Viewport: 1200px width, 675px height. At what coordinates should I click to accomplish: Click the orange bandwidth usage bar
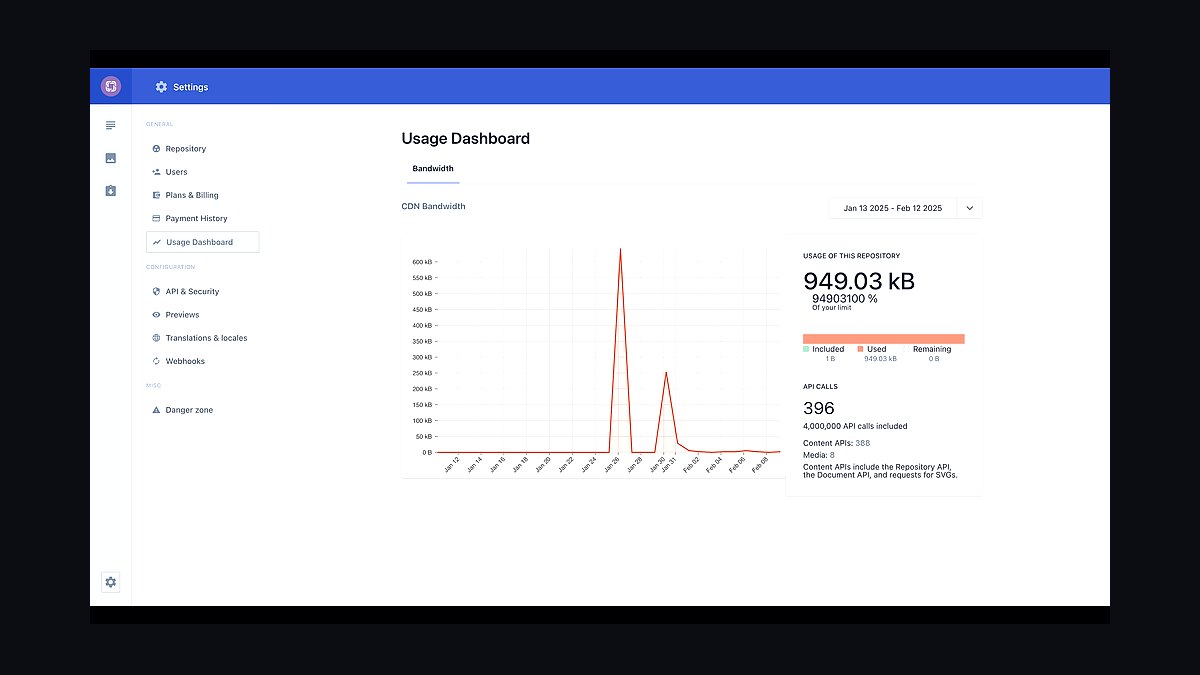(883, 339)
